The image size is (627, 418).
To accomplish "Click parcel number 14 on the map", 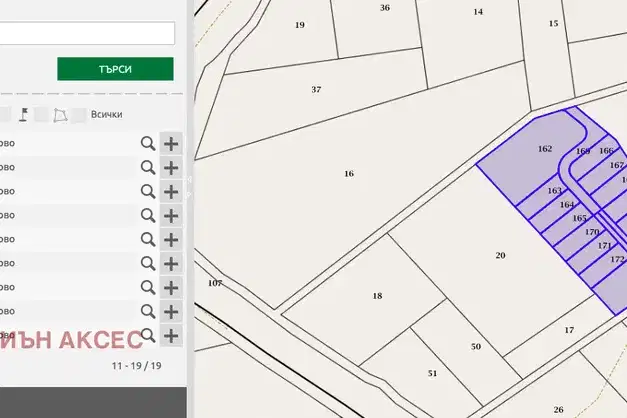I will [478, 12].
